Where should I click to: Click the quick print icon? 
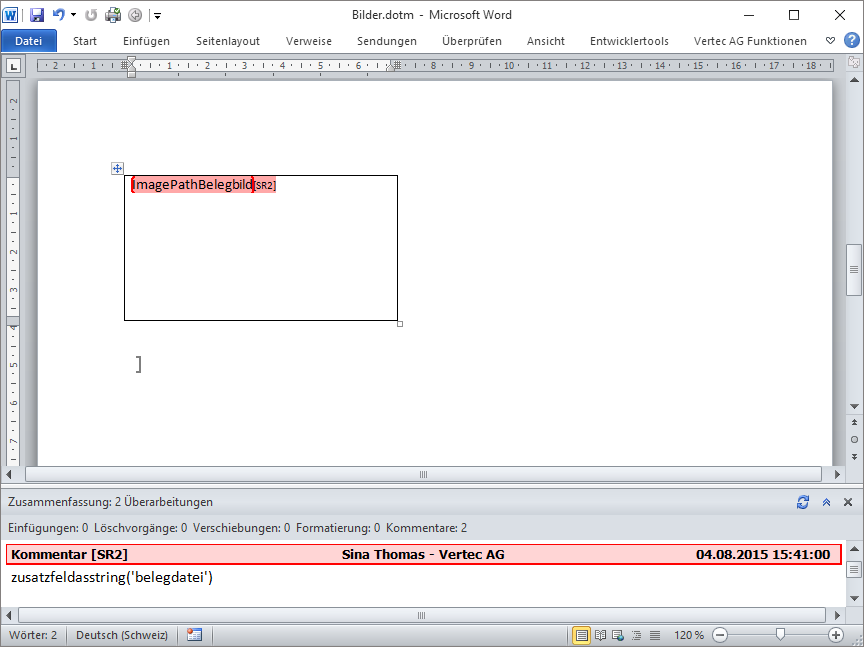point(113,15)
